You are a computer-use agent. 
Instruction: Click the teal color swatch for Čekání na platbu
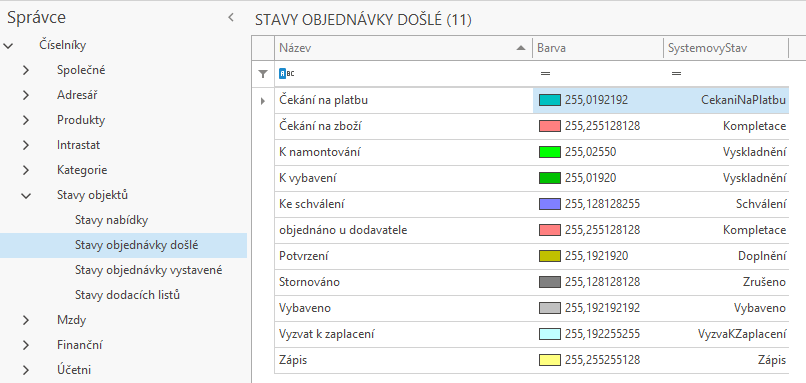[x=549, y=100]
